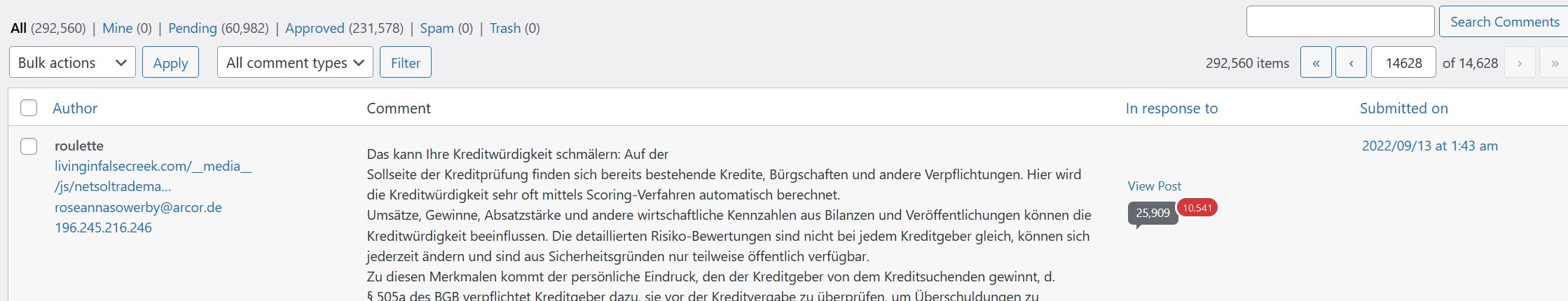Open the Spam comments view
Screen dimensions: 1568x301
tap(436, 28)
